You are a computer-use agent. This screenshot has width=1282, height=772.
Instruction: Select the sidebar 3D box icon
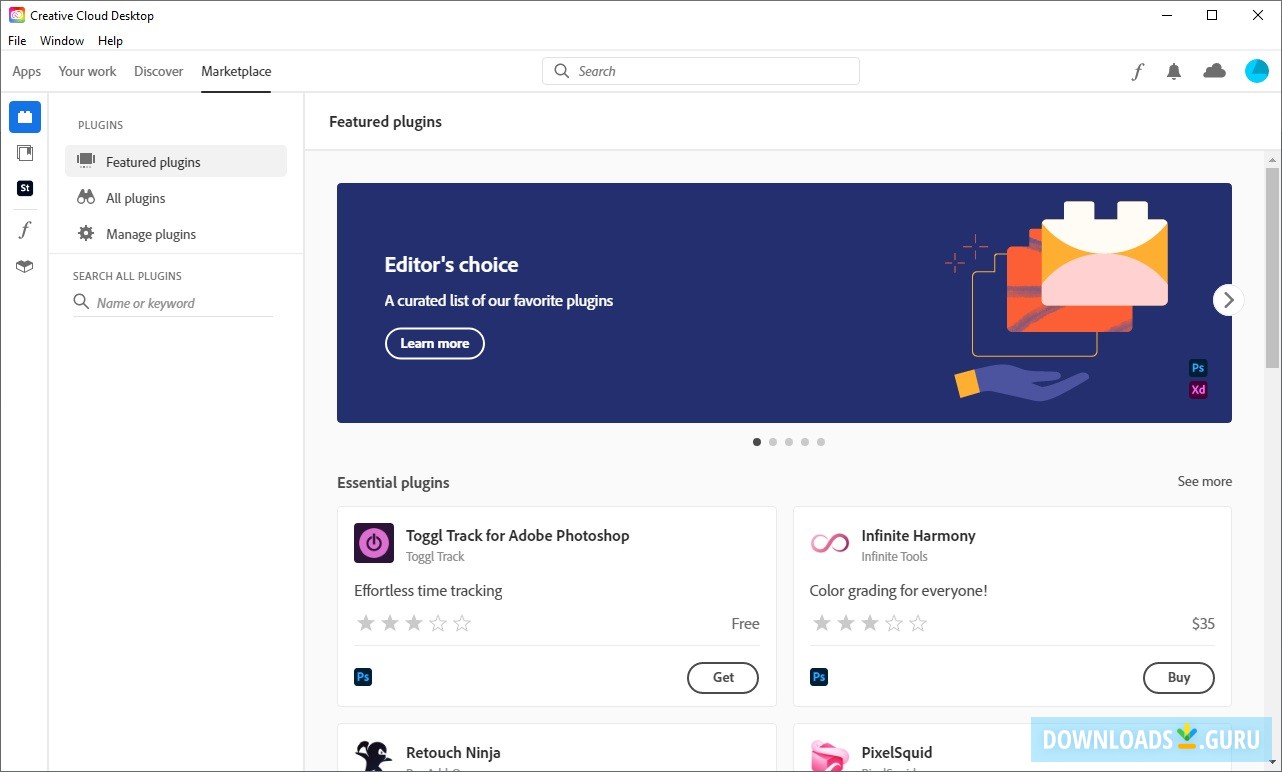click(x=25, y=266)
